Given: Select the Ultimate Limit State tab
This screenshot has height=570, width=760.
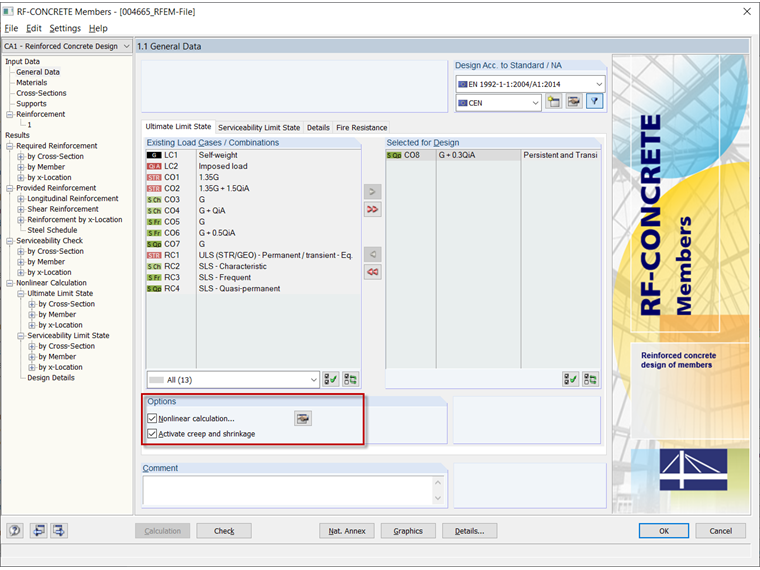Looking at the screenshot, I should pos(178,127).
